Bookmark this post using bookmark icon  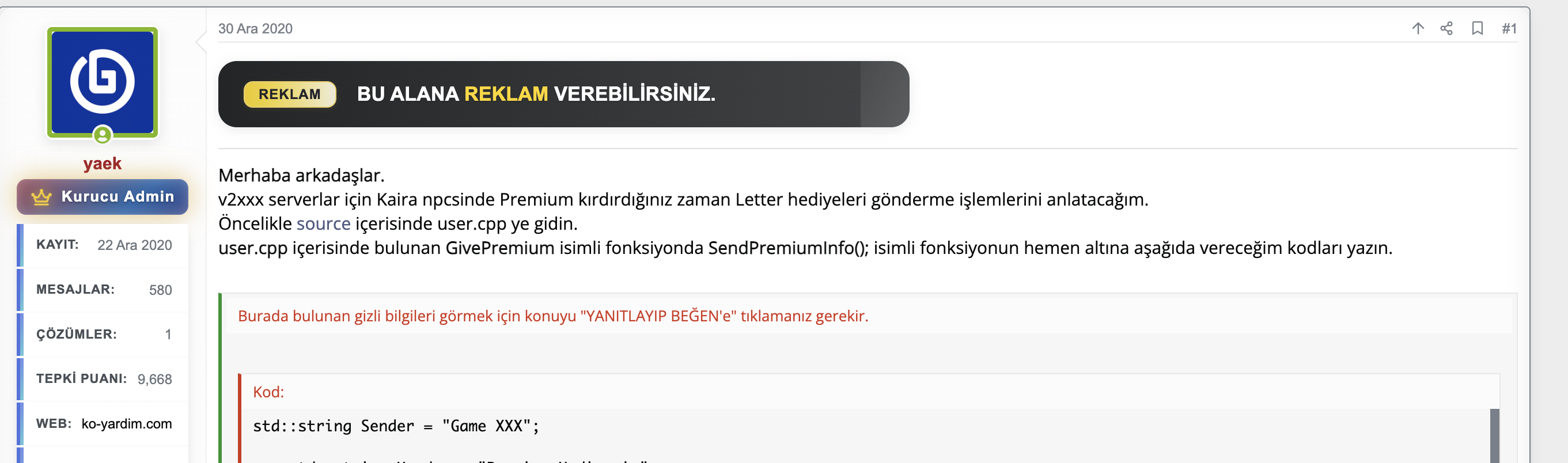1478,29
